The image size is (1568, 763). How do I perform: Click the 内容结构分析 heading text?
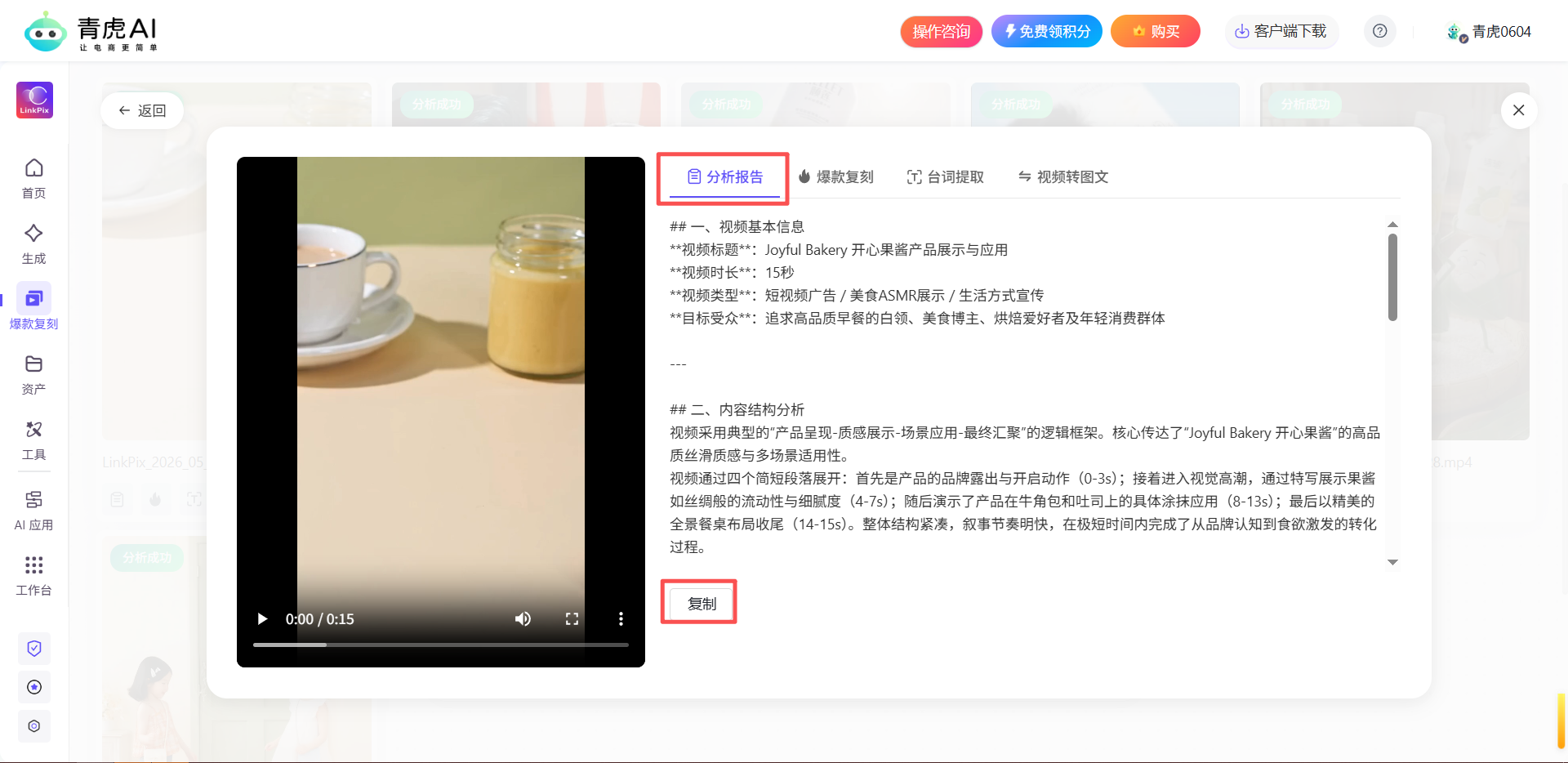761,410
